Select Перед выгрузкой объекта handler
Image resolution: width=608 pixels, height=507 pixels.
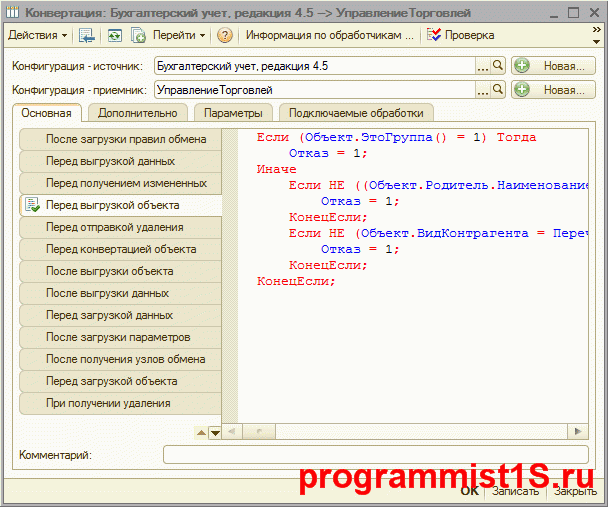click(121, 205)
